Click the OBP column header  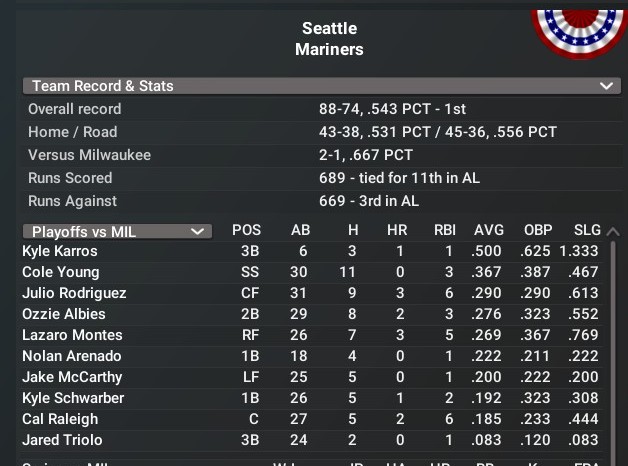(538, 231)
